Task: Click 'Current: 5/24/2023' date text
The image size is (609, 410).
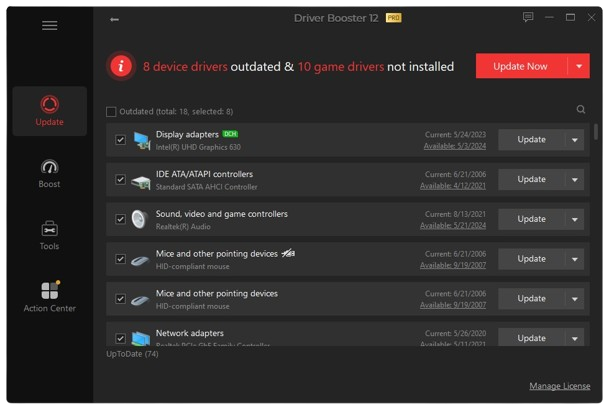Action: click(455, 135)
